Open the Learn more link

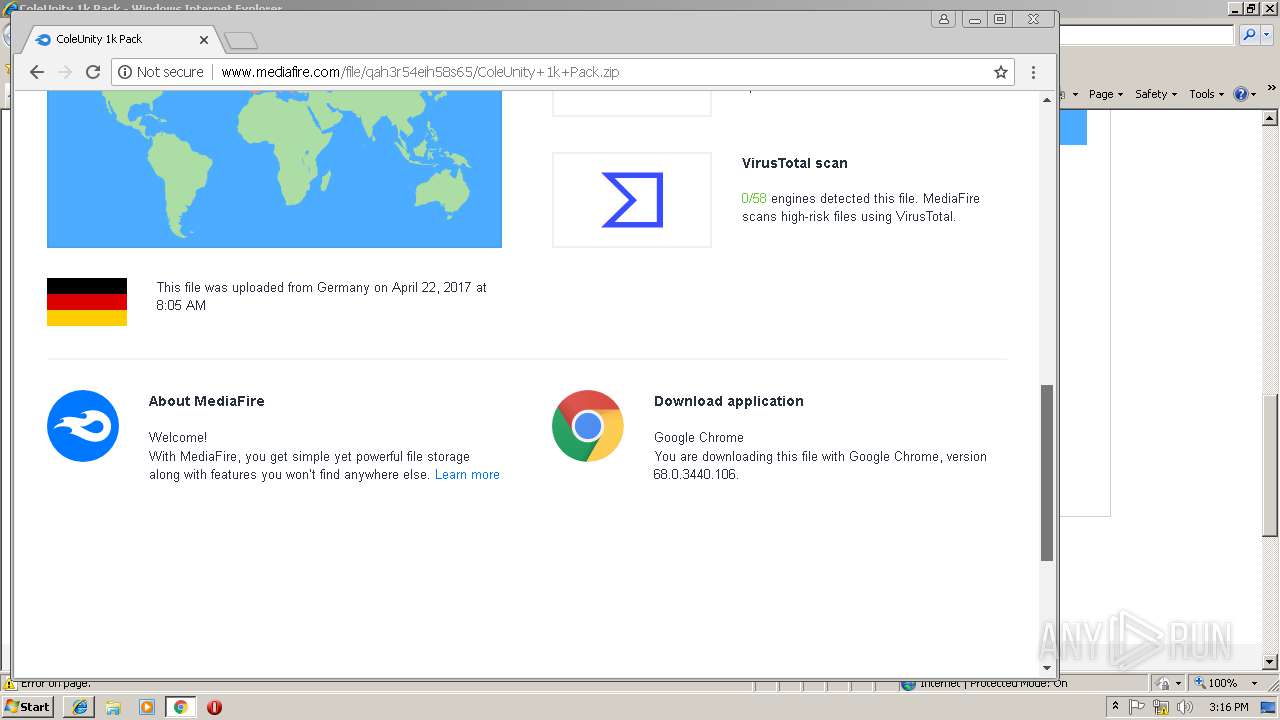[x=467, y=475]
